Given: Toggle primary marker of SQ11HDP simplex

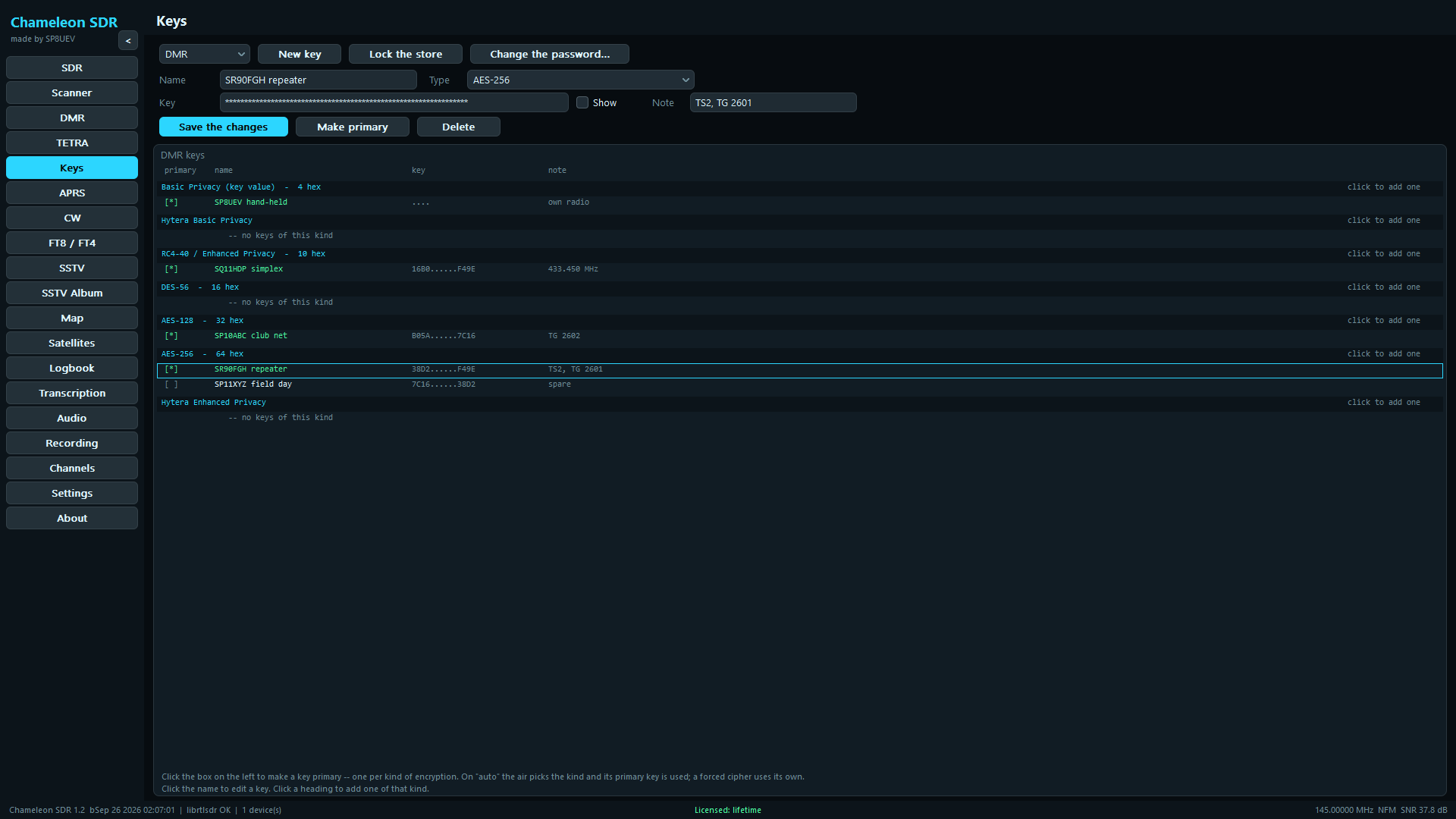Looking at the screenshot, I should pyautogui.click(x=171, y=269).
